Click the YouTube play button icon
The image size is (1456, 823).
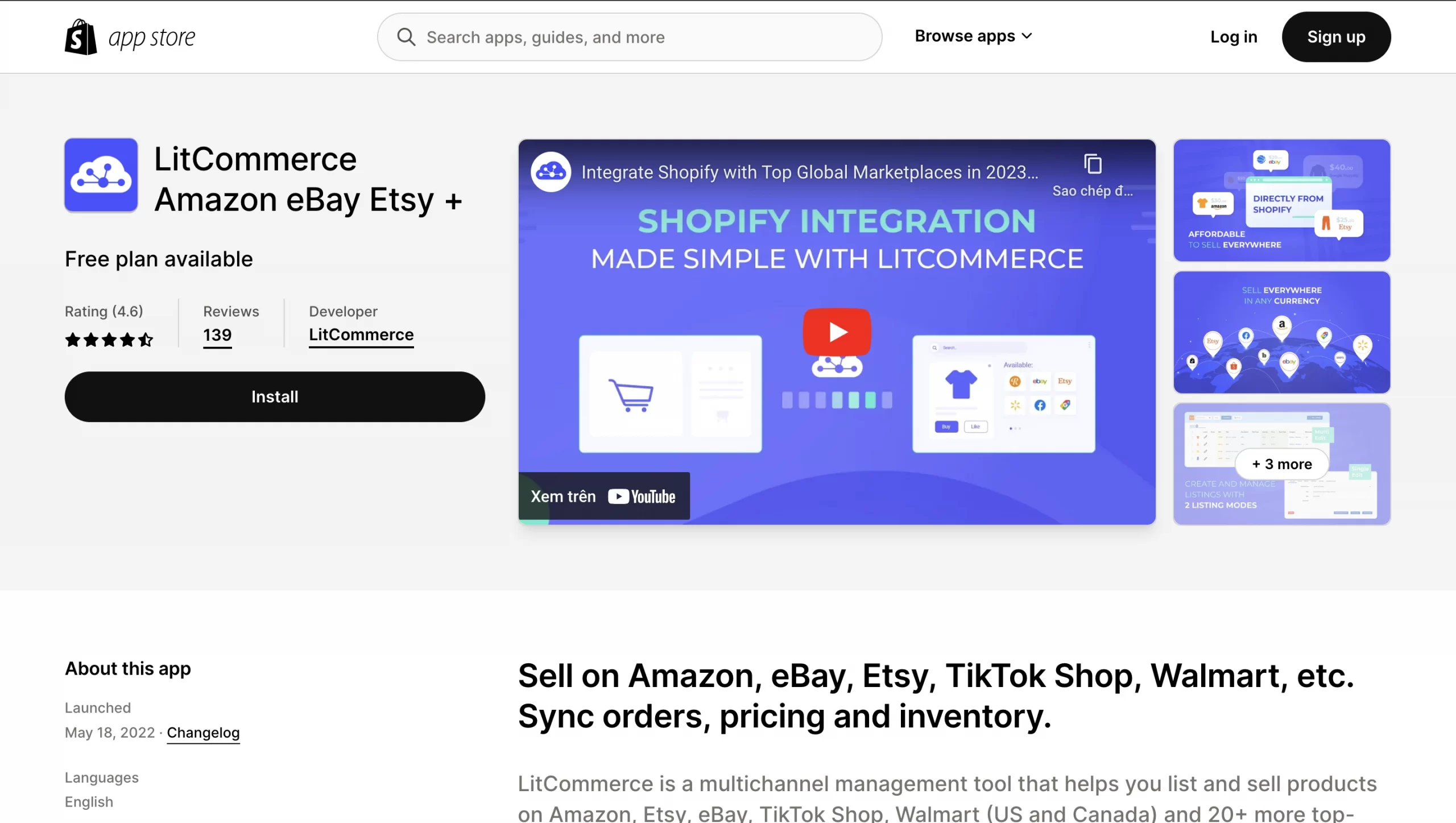[836, 332]
